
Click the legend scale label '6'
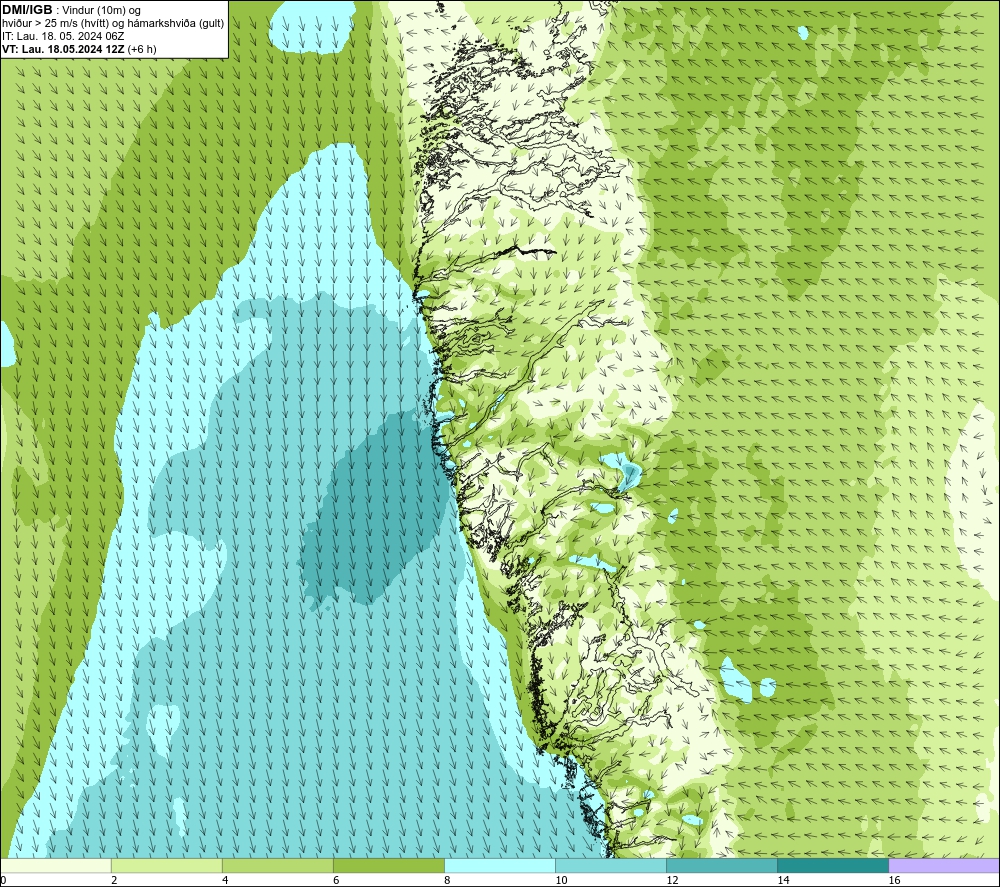tap(336, 880)
